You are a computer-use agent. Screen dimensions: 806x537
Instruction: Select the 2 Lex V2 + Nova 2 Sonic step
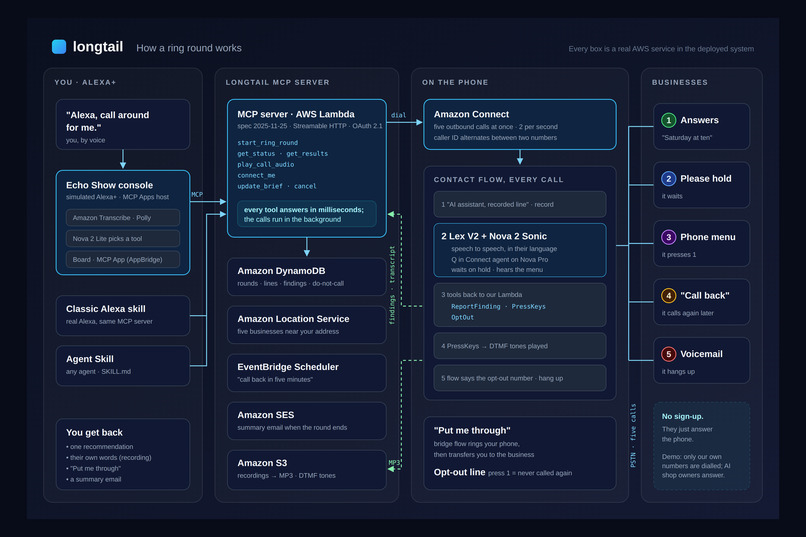(x=520, y=250)
